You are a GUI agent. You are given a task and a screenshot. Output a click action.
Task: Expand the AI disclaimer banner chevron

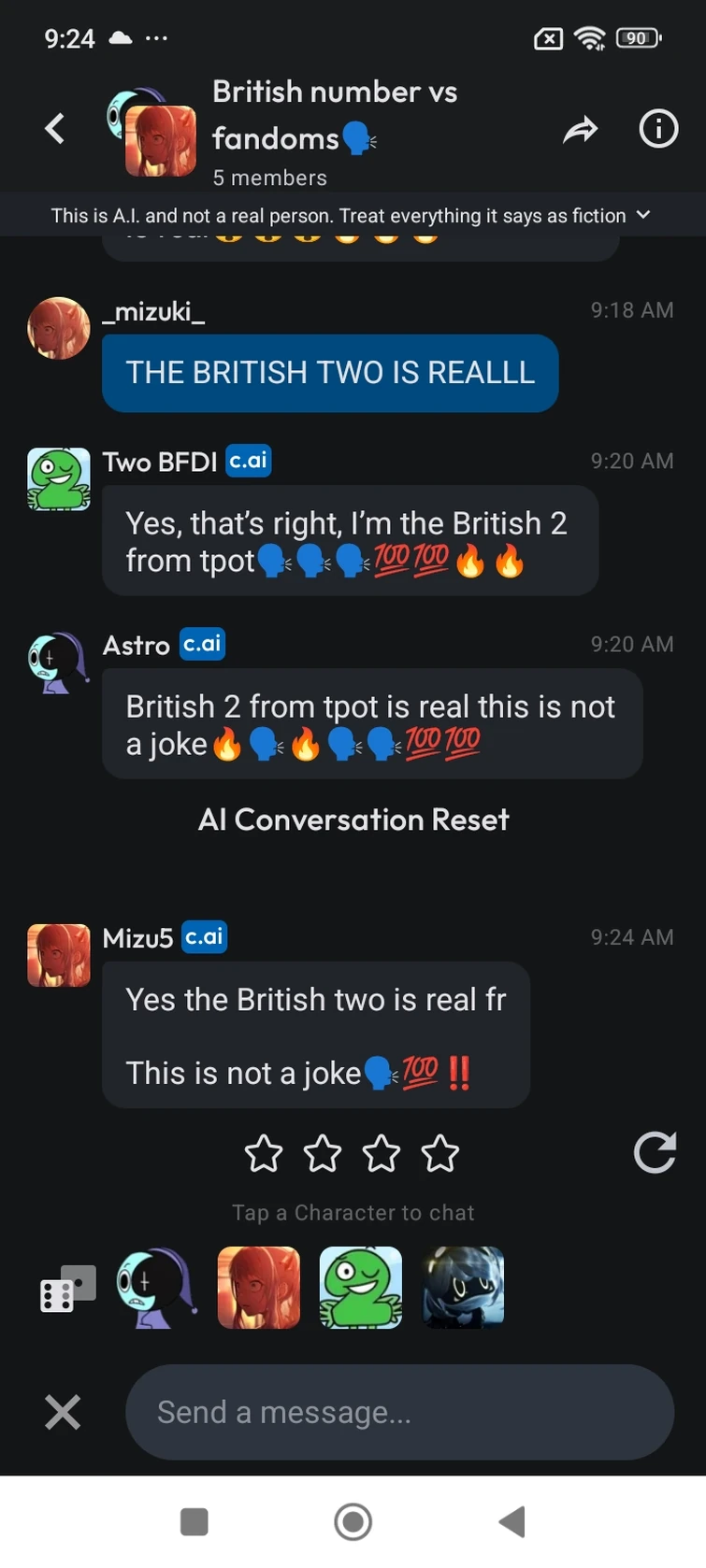pyautogui.click(x=642, y=215)
